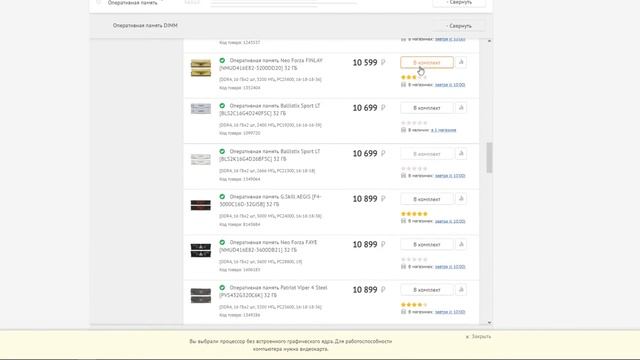Compare icon beside Patriot Viper 4 Steel
The image size is (640, 360).
pyautogui.click(x=461, y=290)
